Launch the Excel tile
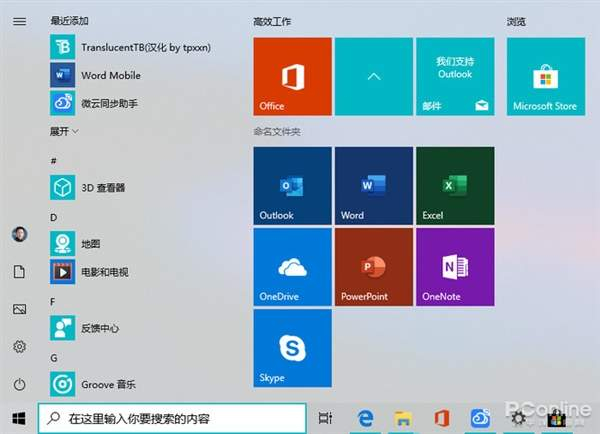Screen dimensions: 600x434 [x=455, y=186]
